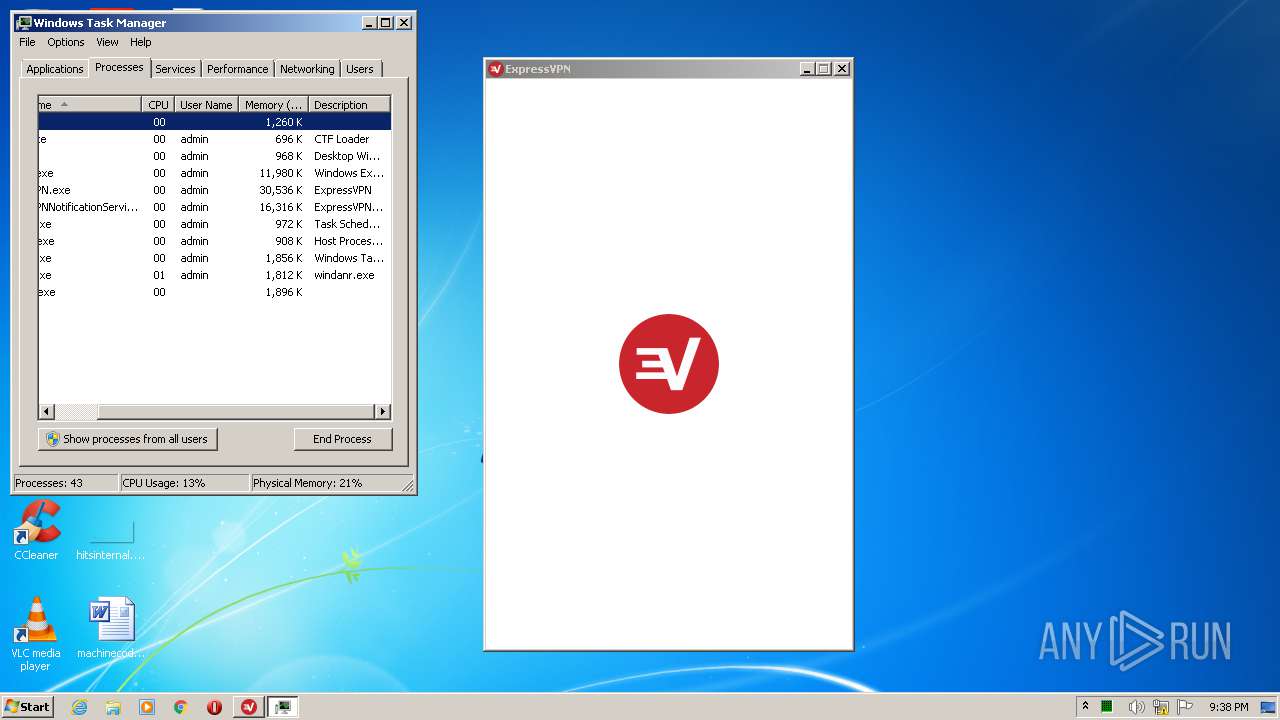Image resolution: width=1280 pixels, height=720 pixels.
Task: Select the windanr.exe process row
Action: 214,275
